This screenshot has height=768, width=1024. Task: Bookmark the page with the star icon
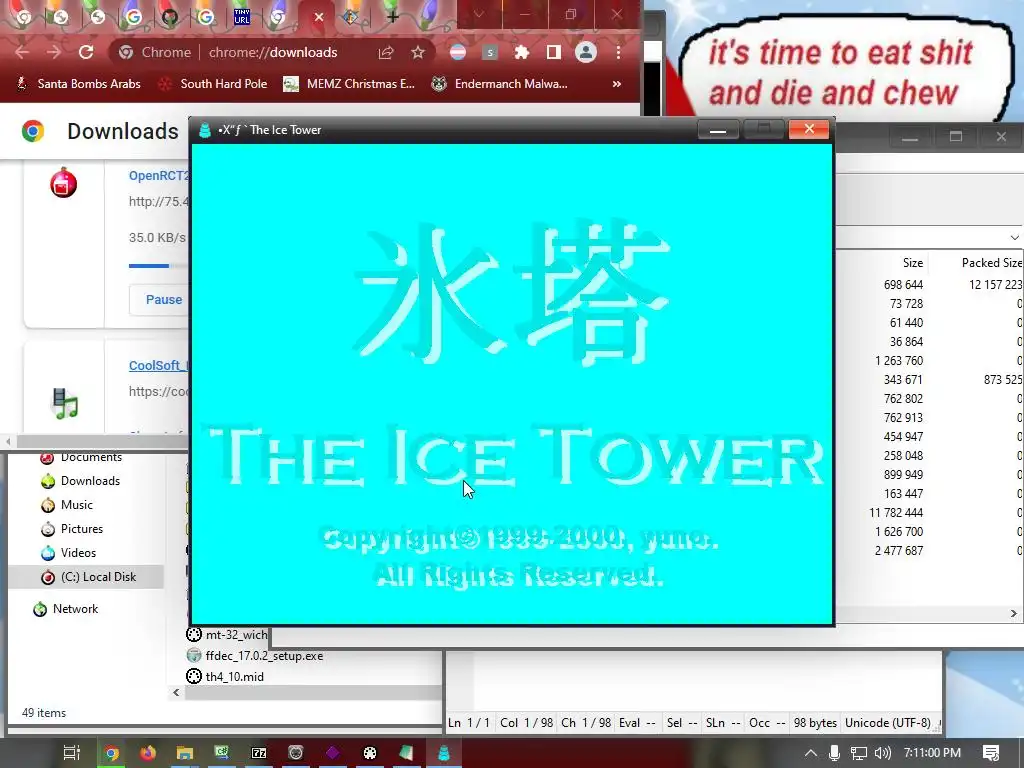[x=418, y=52]
